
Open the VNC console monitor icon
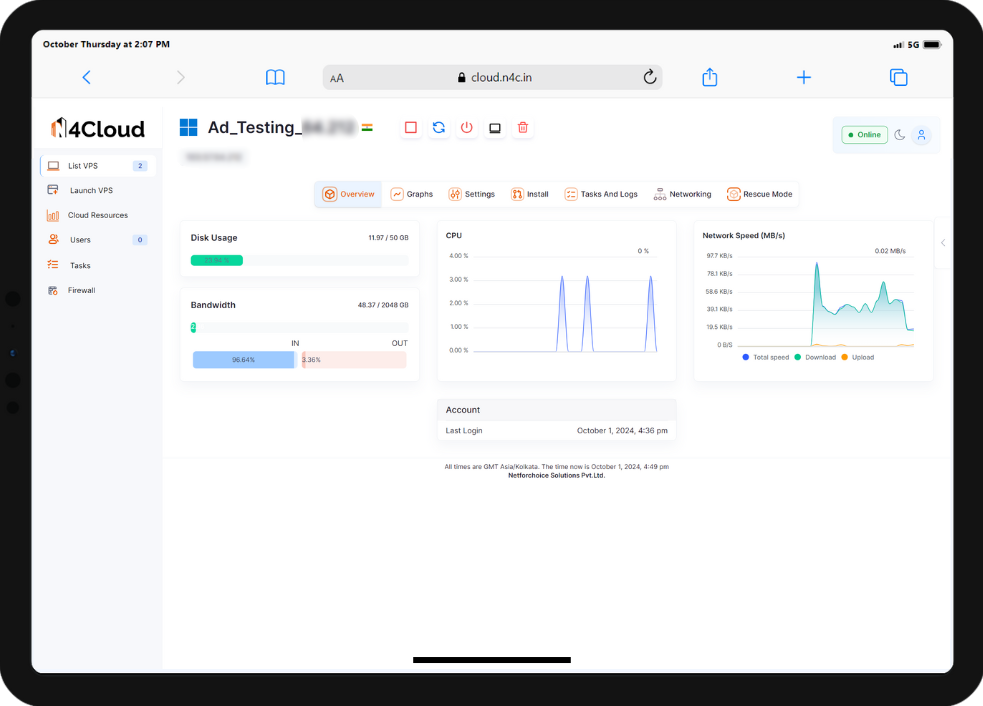pyautogui.click(x=494, y=128)
